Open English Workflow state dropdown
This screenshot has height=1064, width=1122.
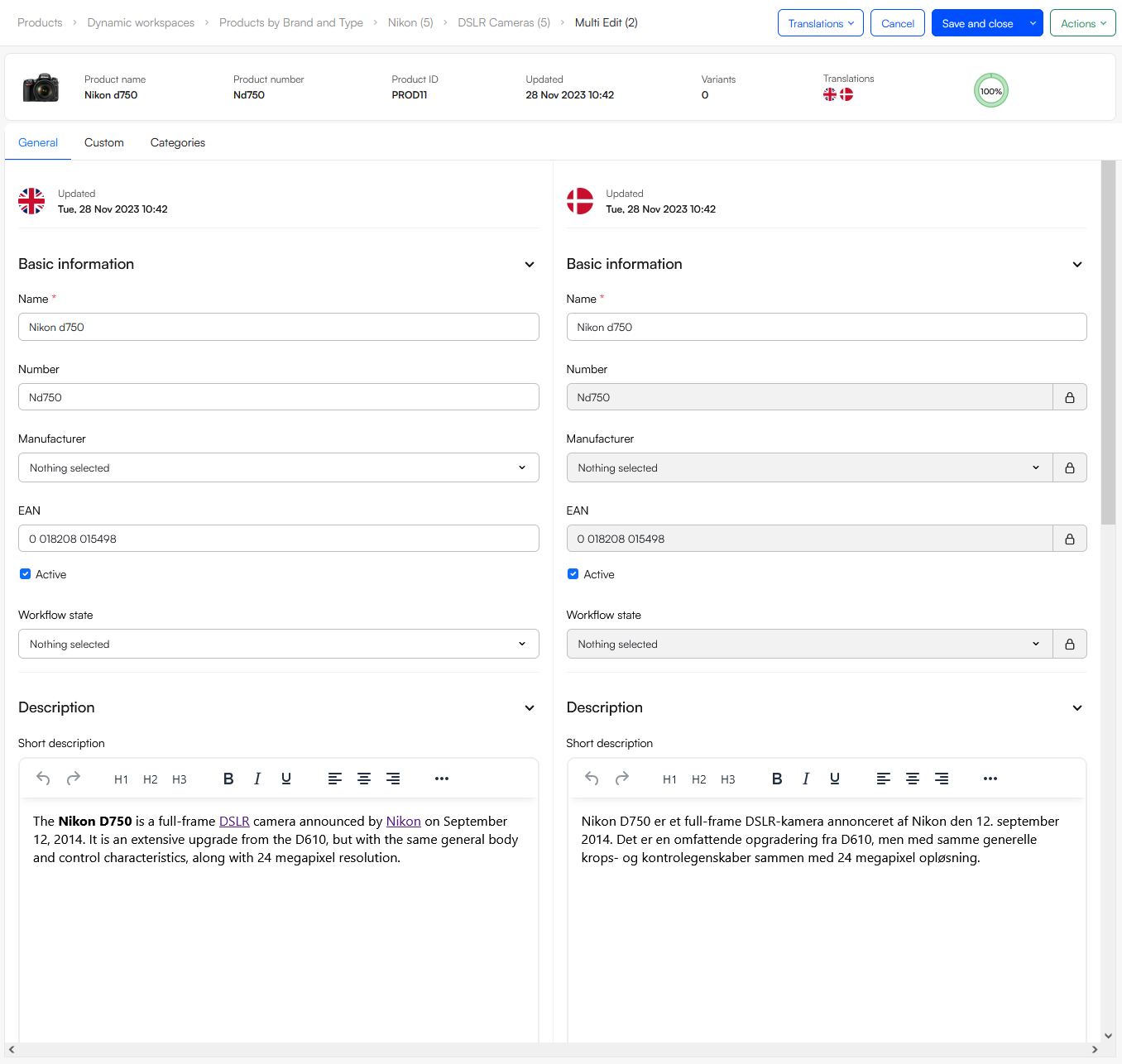[x=279, y=644]
